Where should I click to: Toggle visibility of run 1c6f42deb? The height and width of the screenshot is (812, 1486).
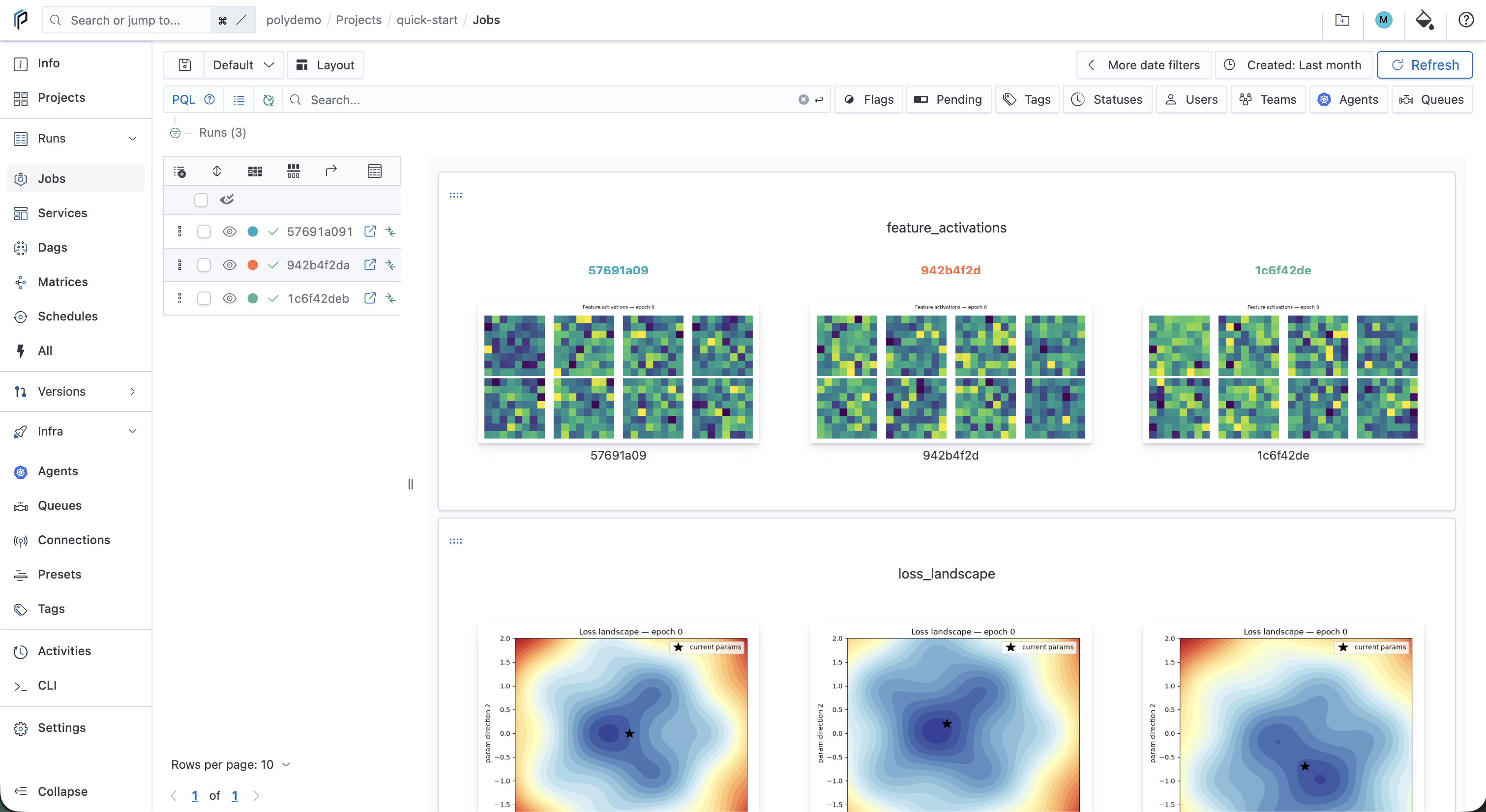point(230,299)
